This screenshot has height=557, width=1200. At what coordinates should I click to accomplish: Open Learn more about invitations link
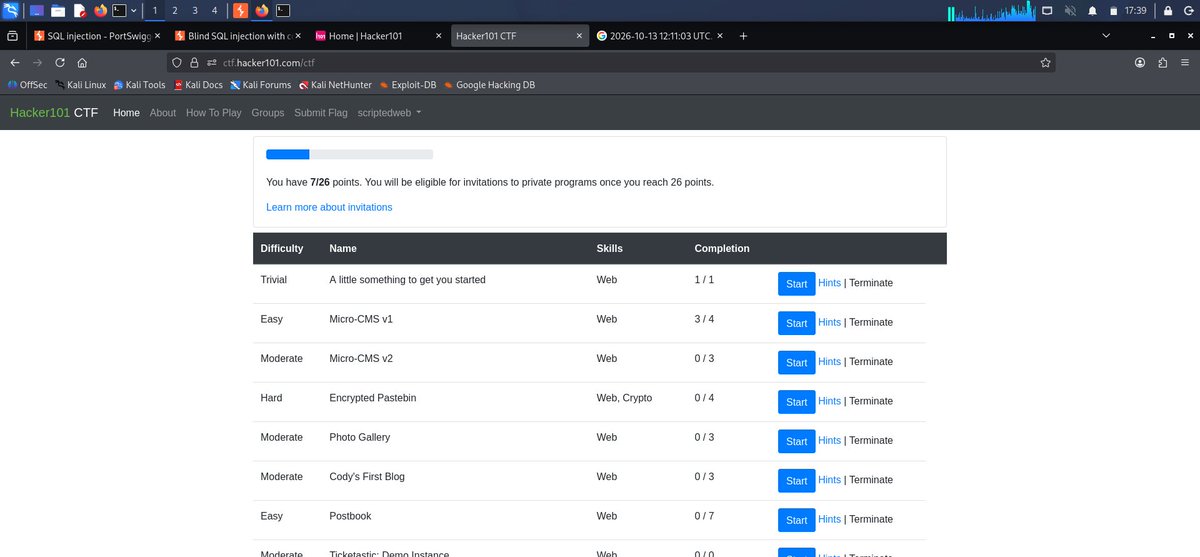tap(329, 207)
